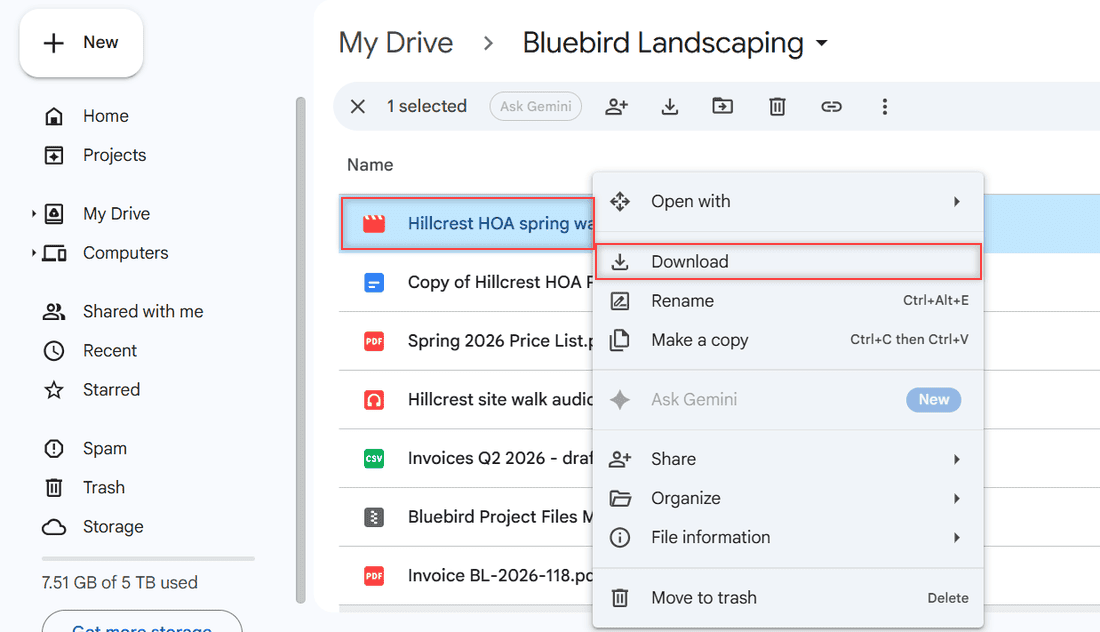Navigate to My Drive breadcrumb
The width and height of the screenshot is (1100, 632).
click(x=396, y=43)
